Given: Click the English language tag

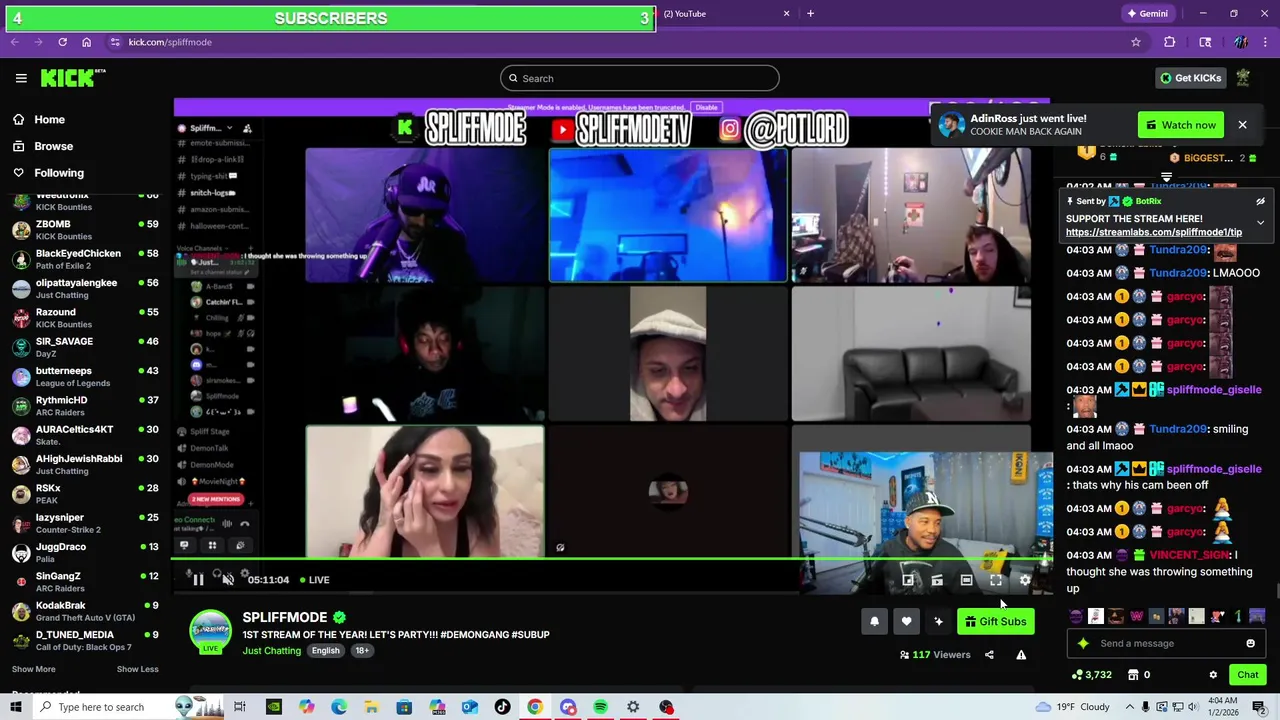Looking at the screenshot, I should coord(325,651).
